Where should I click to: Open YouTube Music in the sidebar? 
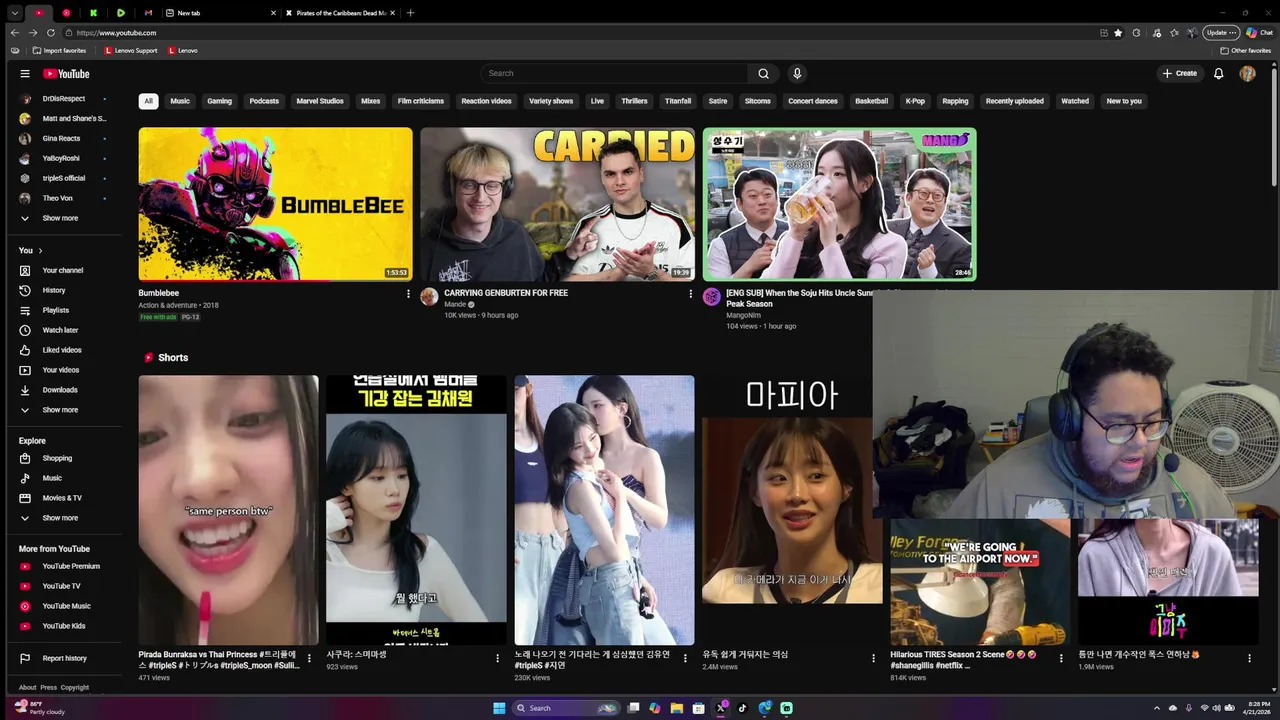click(x=66, y=606)
